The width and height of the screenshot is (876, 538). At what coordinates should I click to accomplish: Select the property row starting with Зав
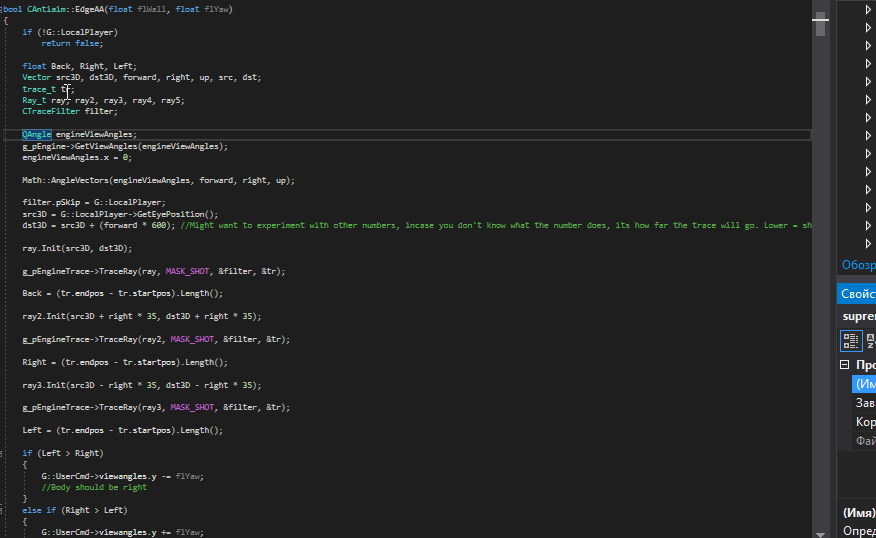(x=864, y=403)
